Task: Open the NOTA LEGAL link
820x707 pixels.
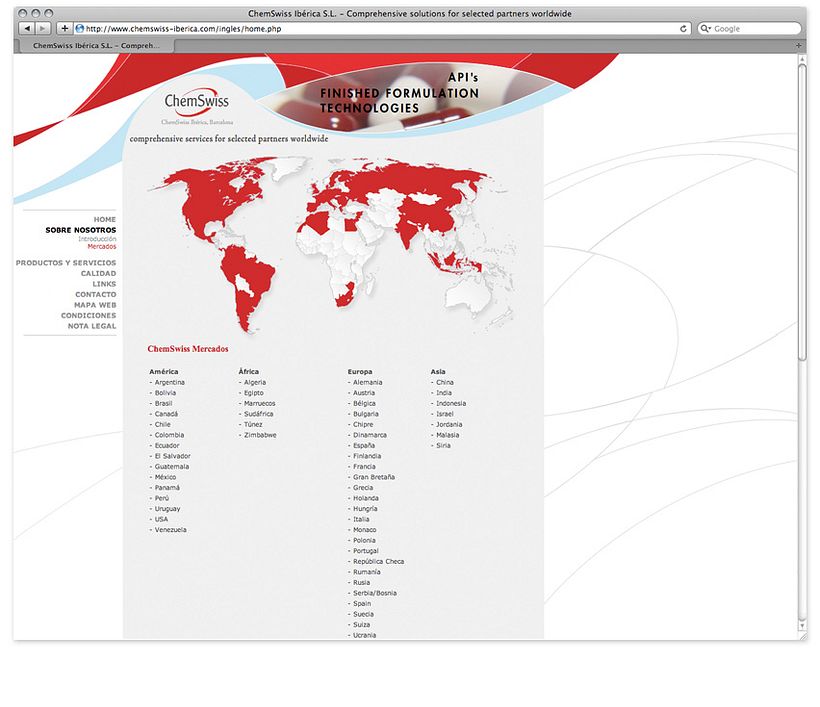Action: (92, 326)
